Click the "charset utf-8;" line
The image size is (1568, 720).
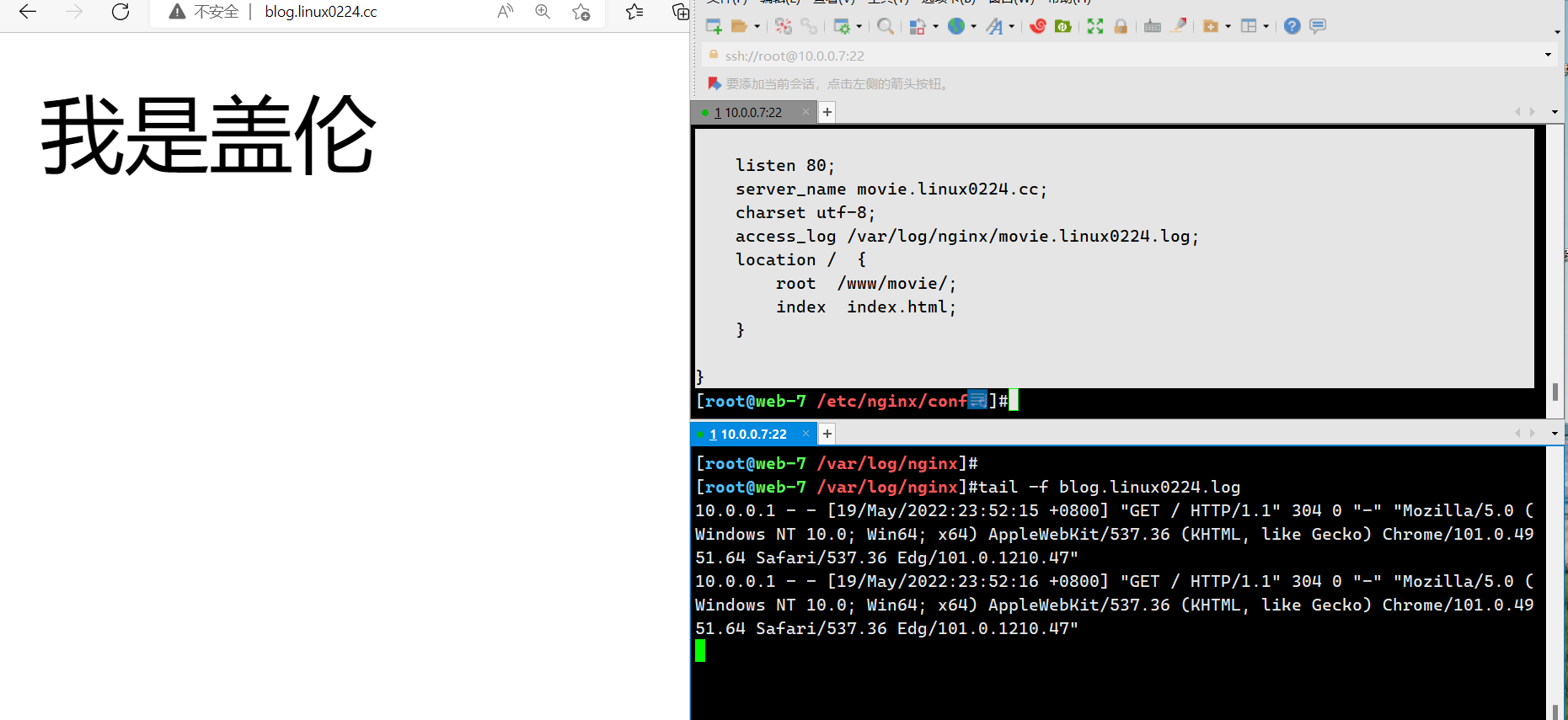coord(805,212)
